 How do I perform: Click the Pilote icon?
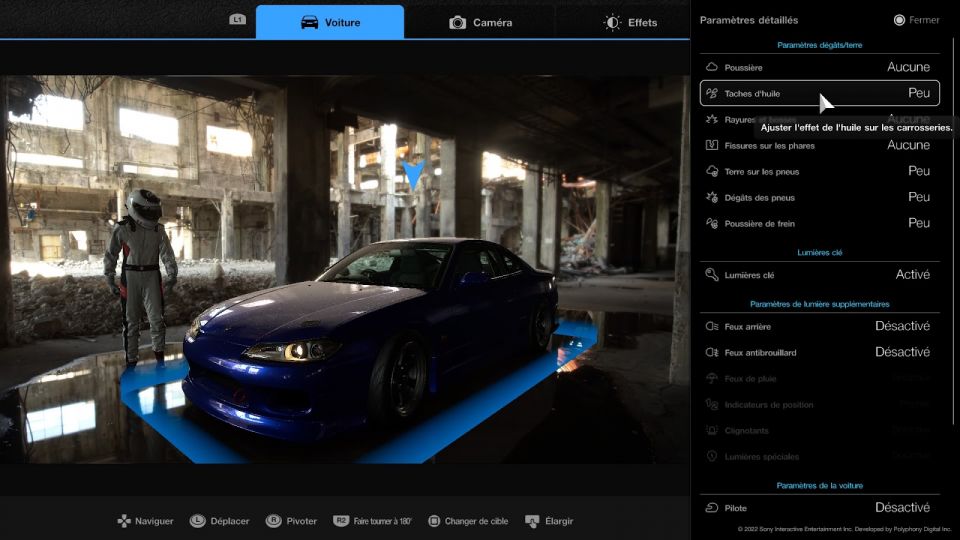711,508
